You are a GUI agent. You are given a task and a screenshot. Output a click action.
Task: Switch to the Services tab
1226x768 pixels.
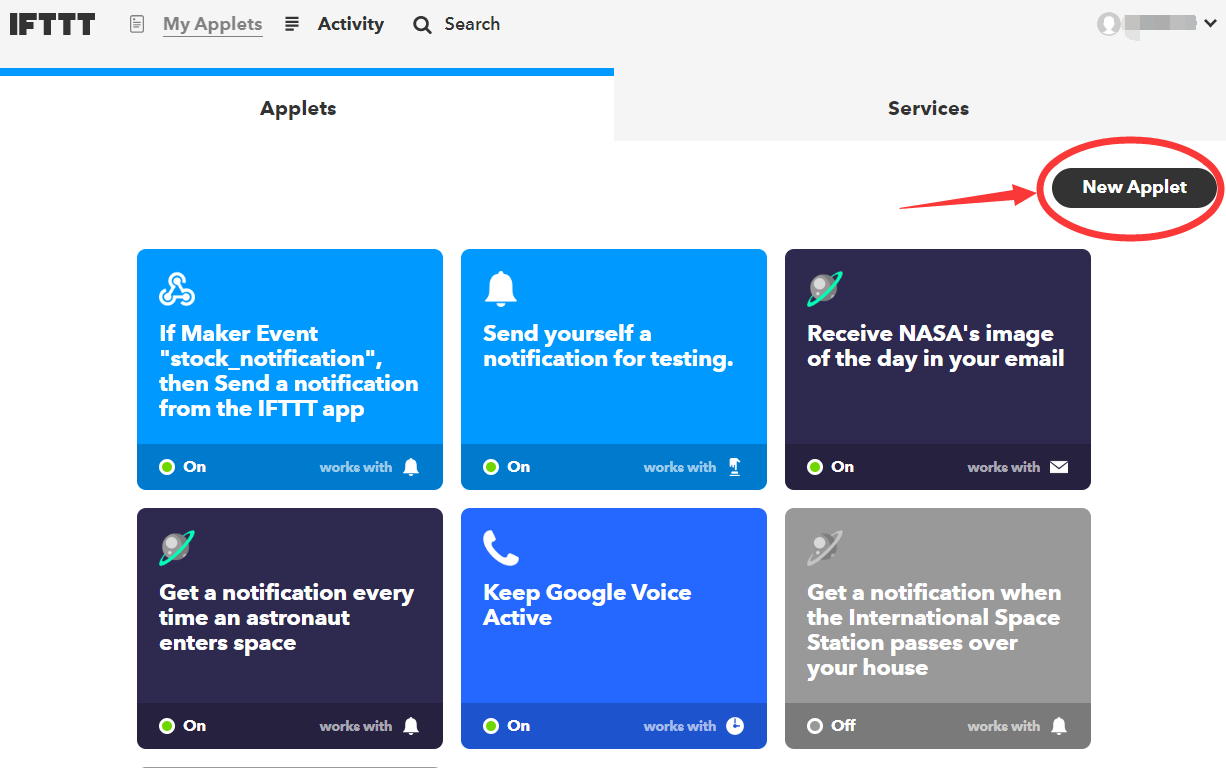click(x=927, y=108)
